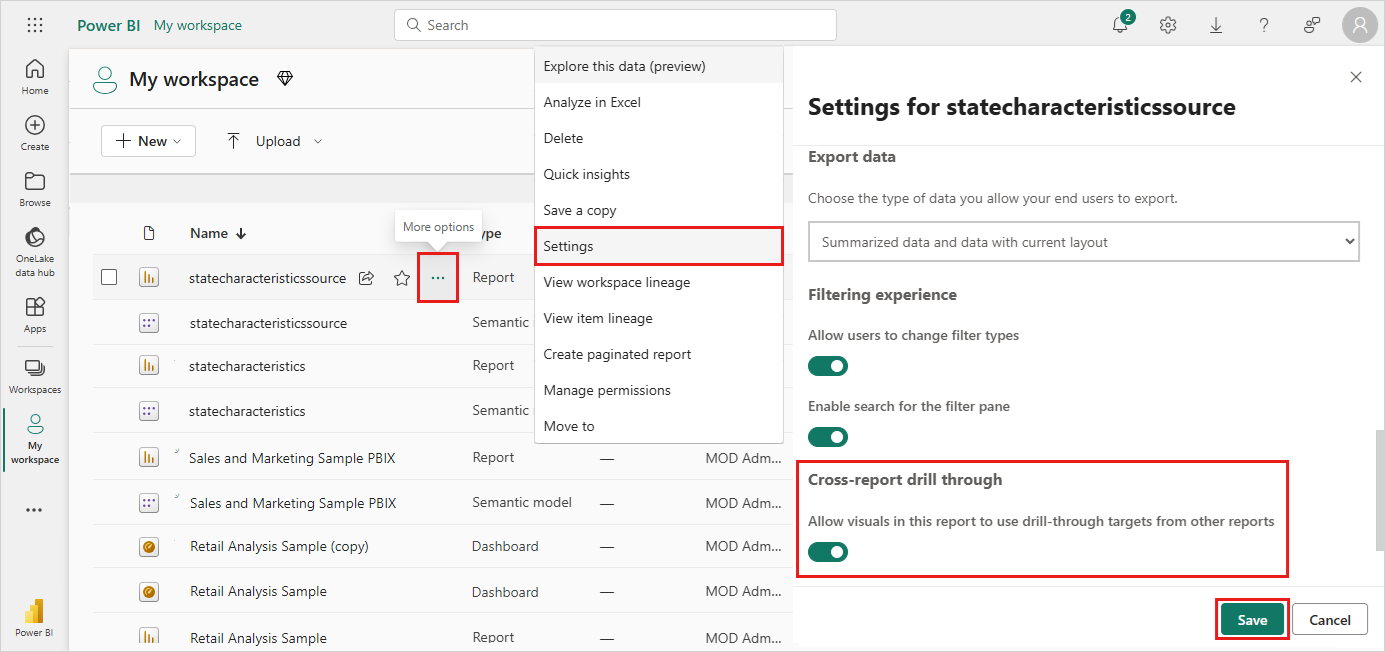Select View item lineage
The width and height of the screenshot is (1385, 652).
(659, 318)
